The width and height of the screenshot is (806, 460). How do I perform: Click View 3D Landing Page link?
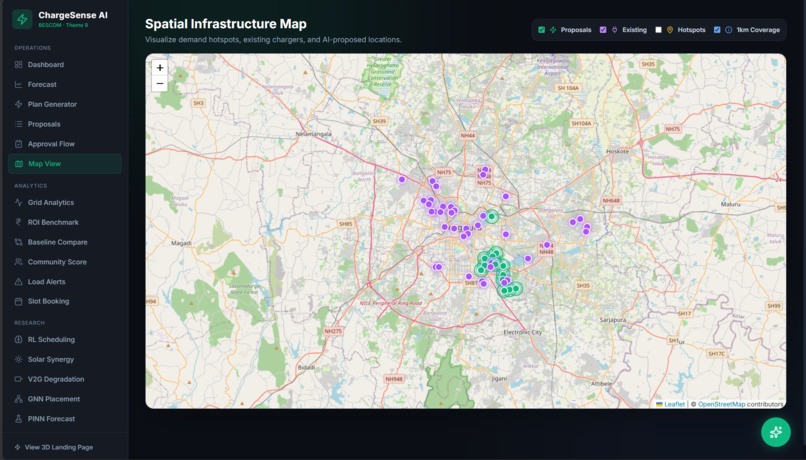59,447
